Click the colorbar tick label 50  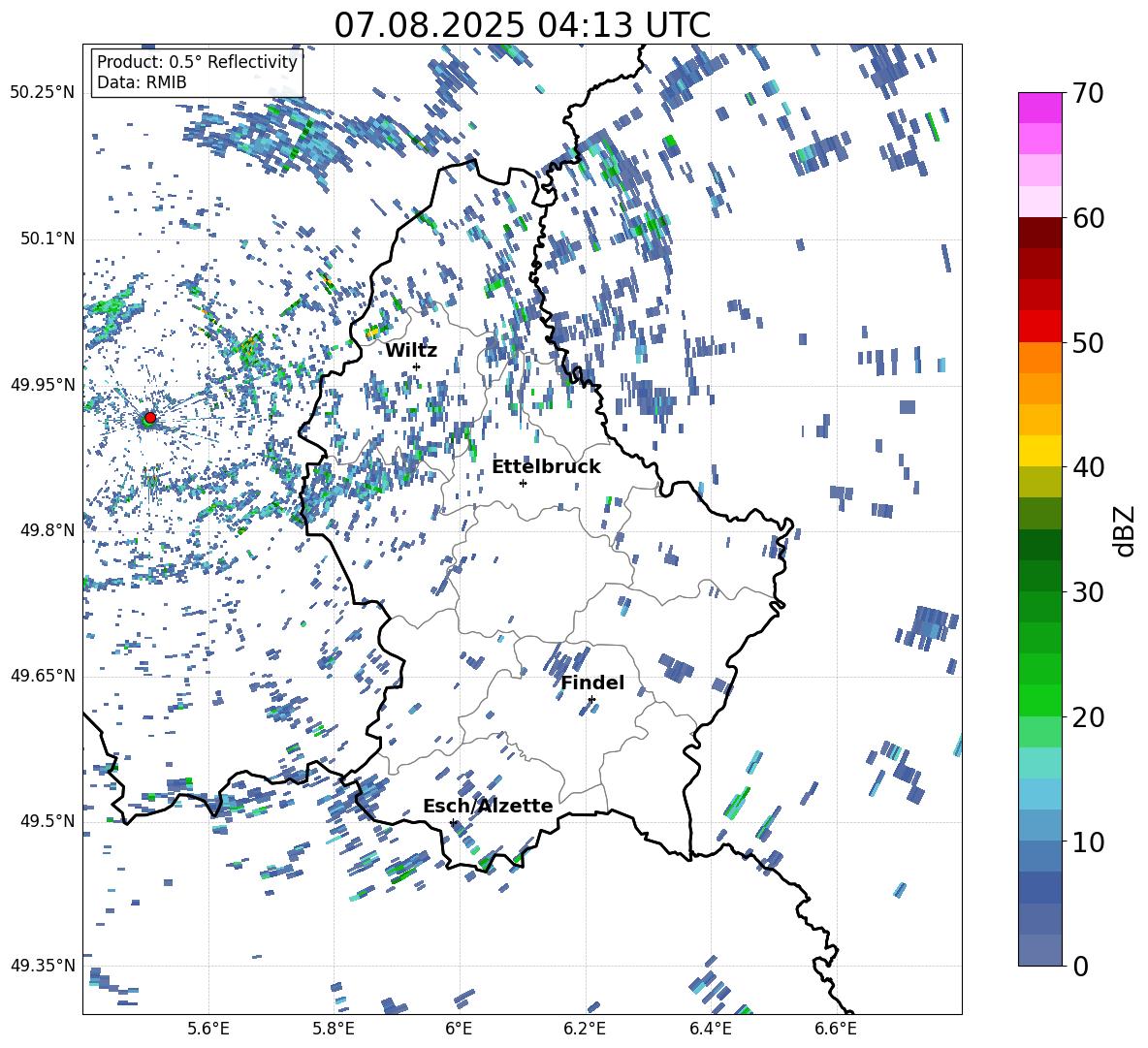[1088, 342]
